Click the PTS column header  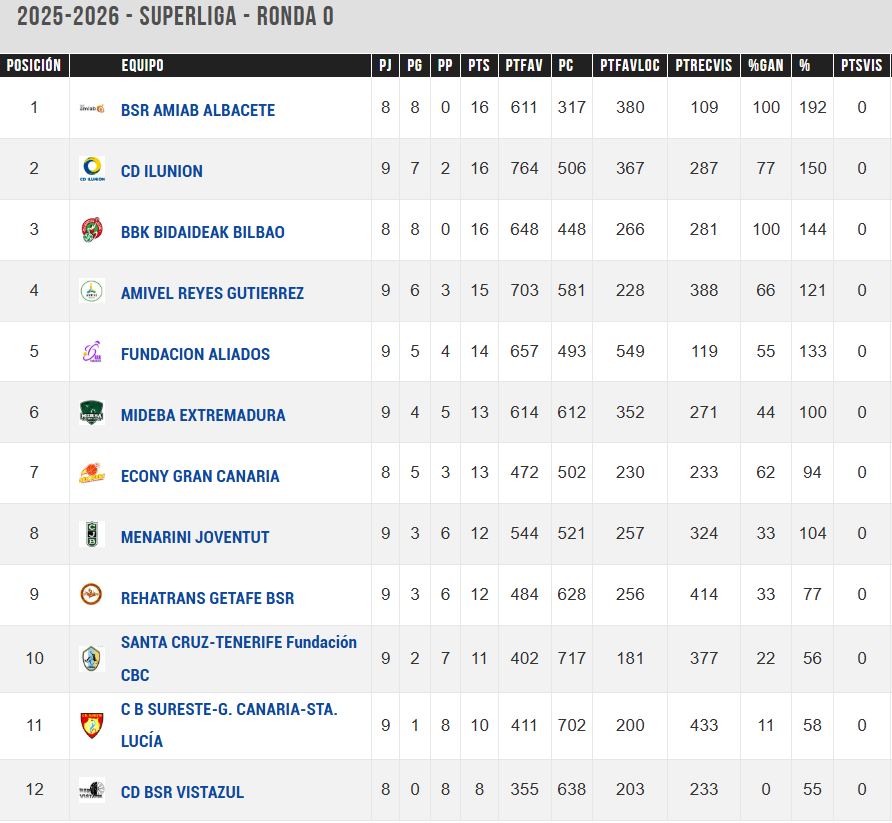[x=480, y=66]
